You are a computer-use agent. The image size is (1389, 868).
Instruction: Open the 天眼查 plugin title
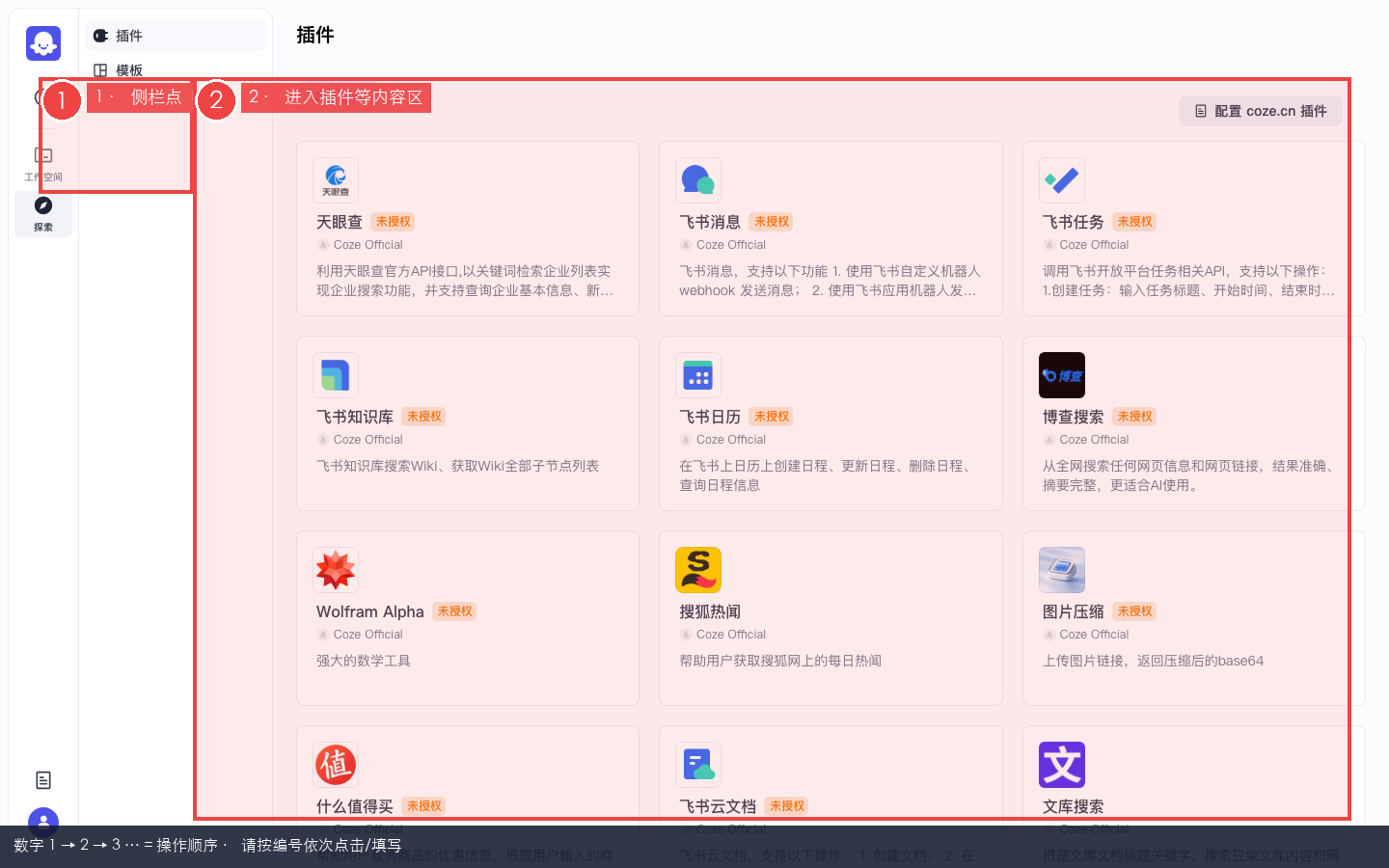(x=340, y=222)
